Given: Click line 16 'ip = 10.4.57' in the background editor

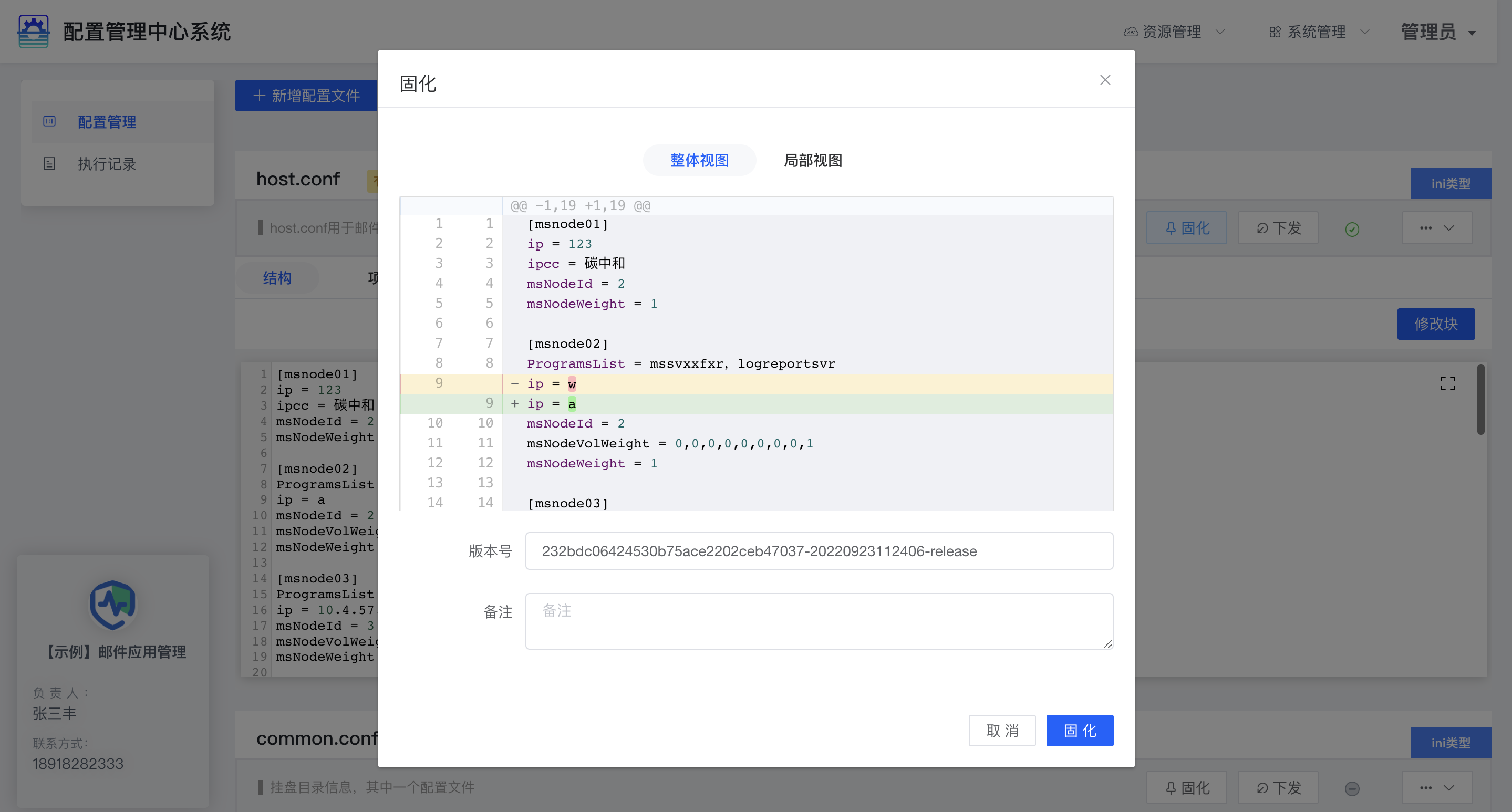Looking at the screenshot, I should pos(327,610).
